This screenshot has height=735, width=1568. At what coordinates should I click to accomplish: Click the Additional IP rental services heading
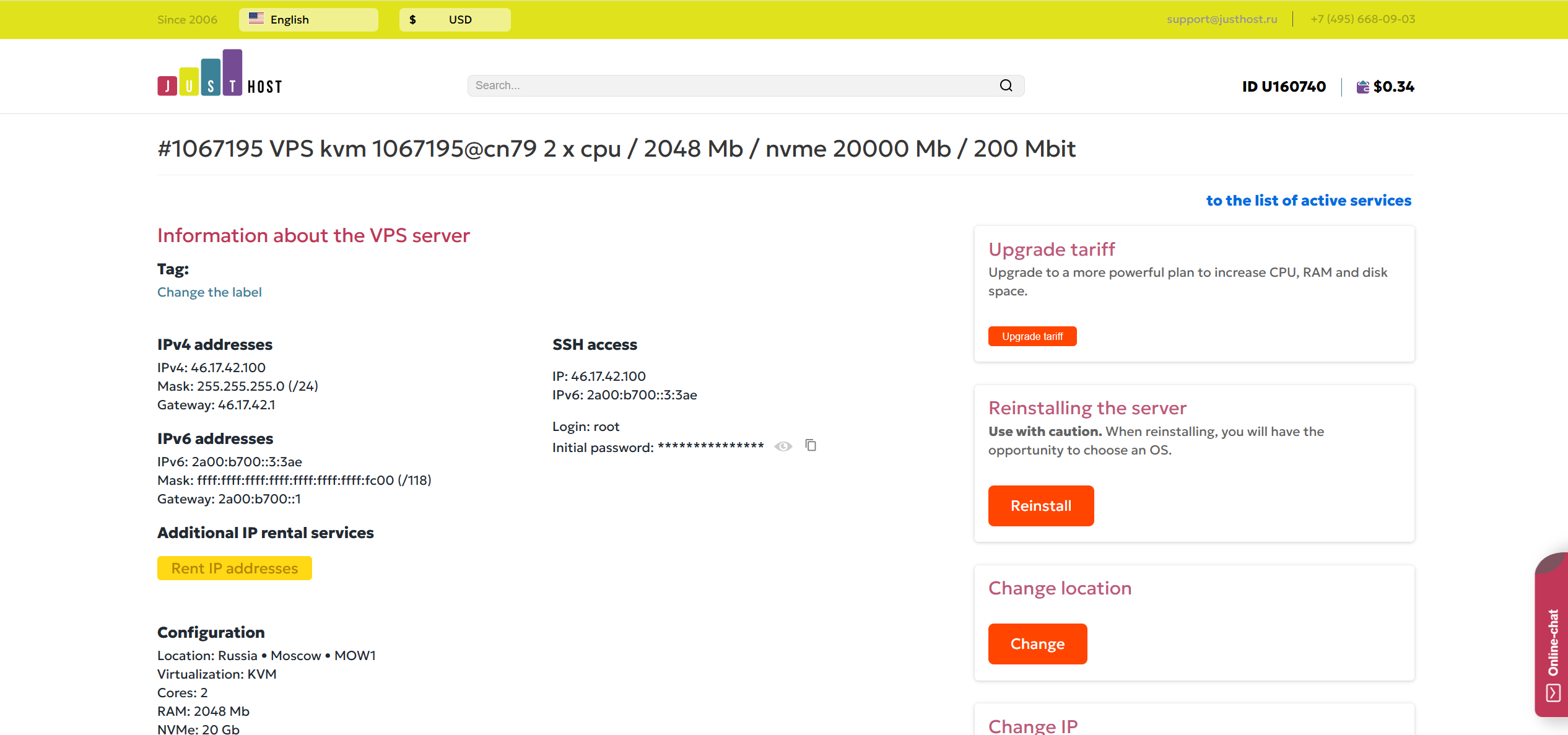(266, 533)
